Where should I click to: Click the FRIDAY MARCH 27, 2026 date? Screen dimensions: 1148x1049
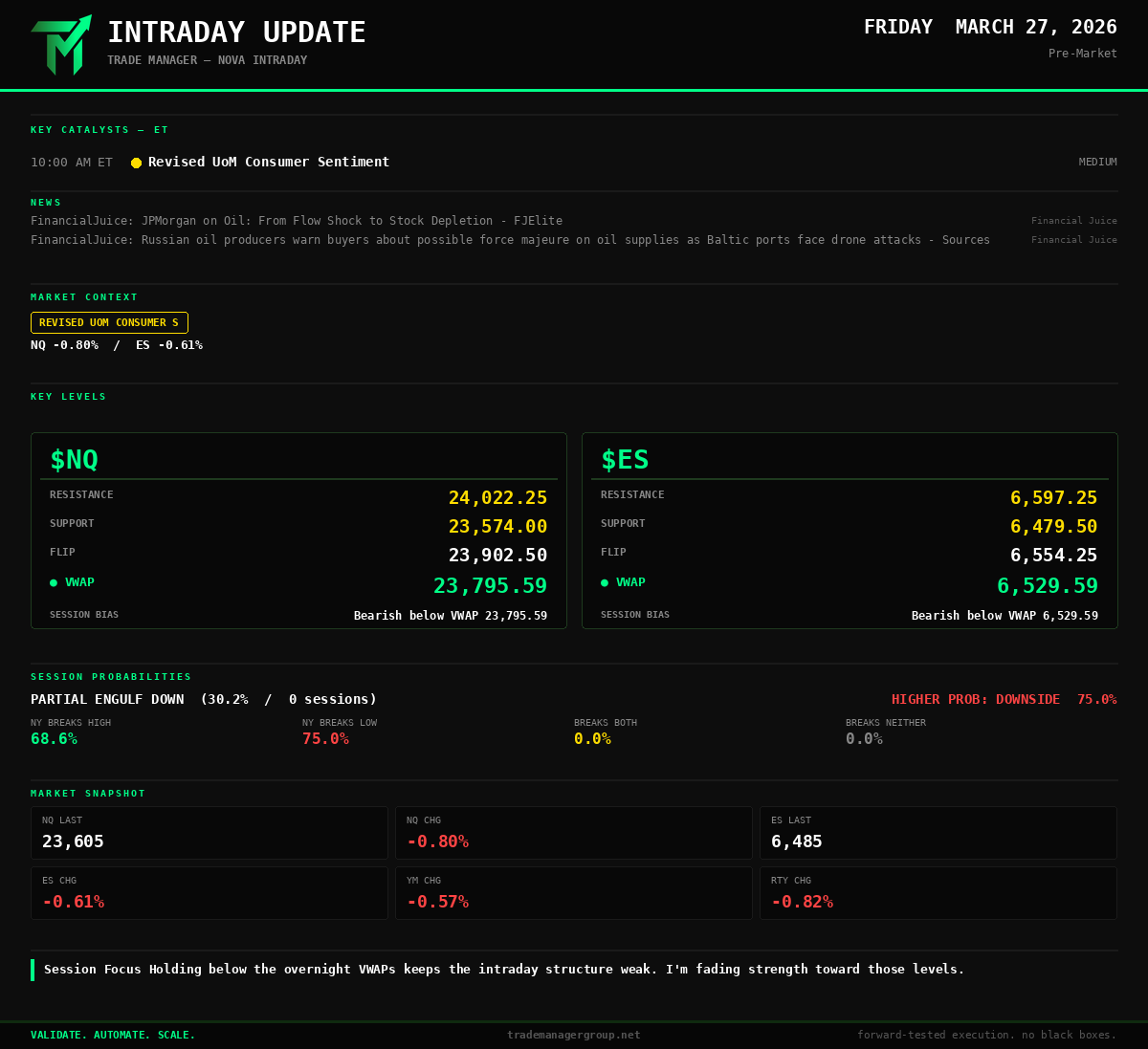[990, 27]
